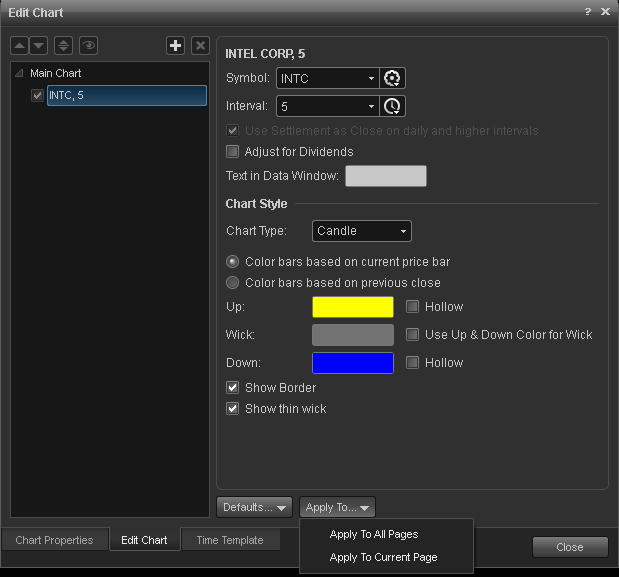Open help with the question mark icon
This screenshot has width=619, height=577.
pyautogui.click(x=587, y=12)
